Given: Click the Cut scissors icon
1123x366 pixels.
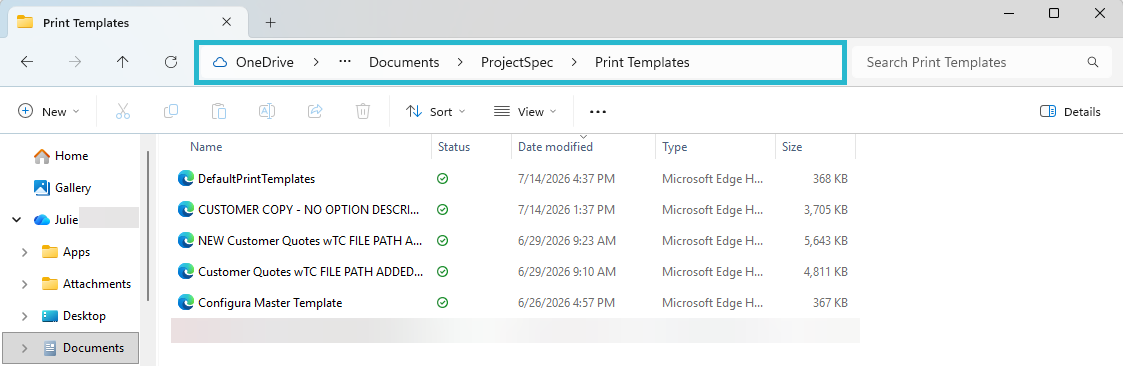Looking at the screenshot, I should 122,111.
